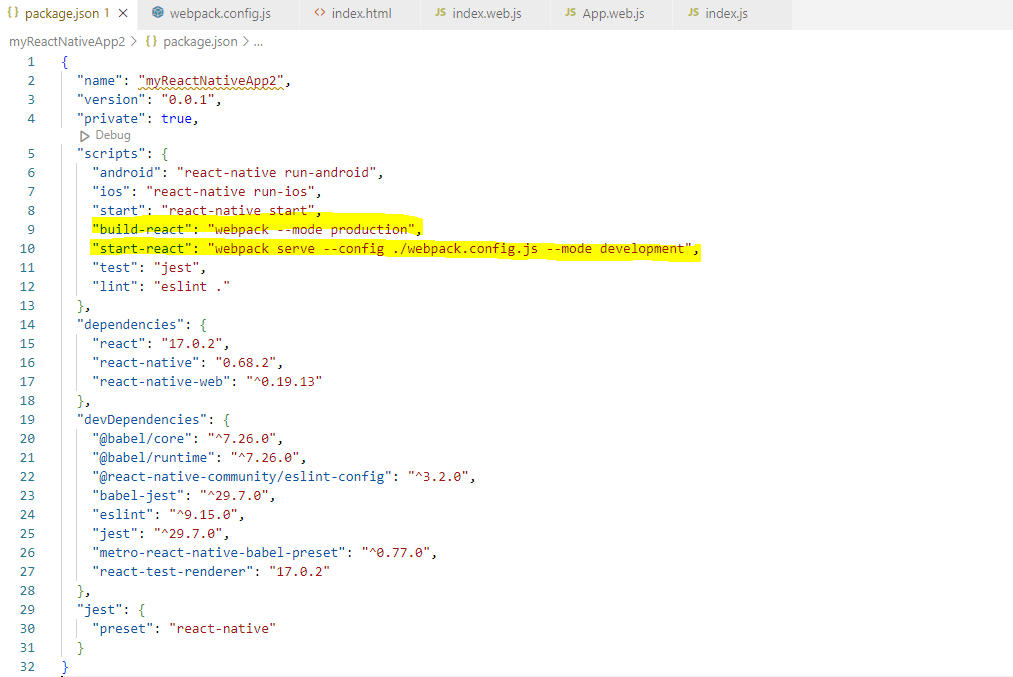Click the "devDependencies" key
Image resolution: width=1013 pixels, height=677 pixels.
coord(142,419)
